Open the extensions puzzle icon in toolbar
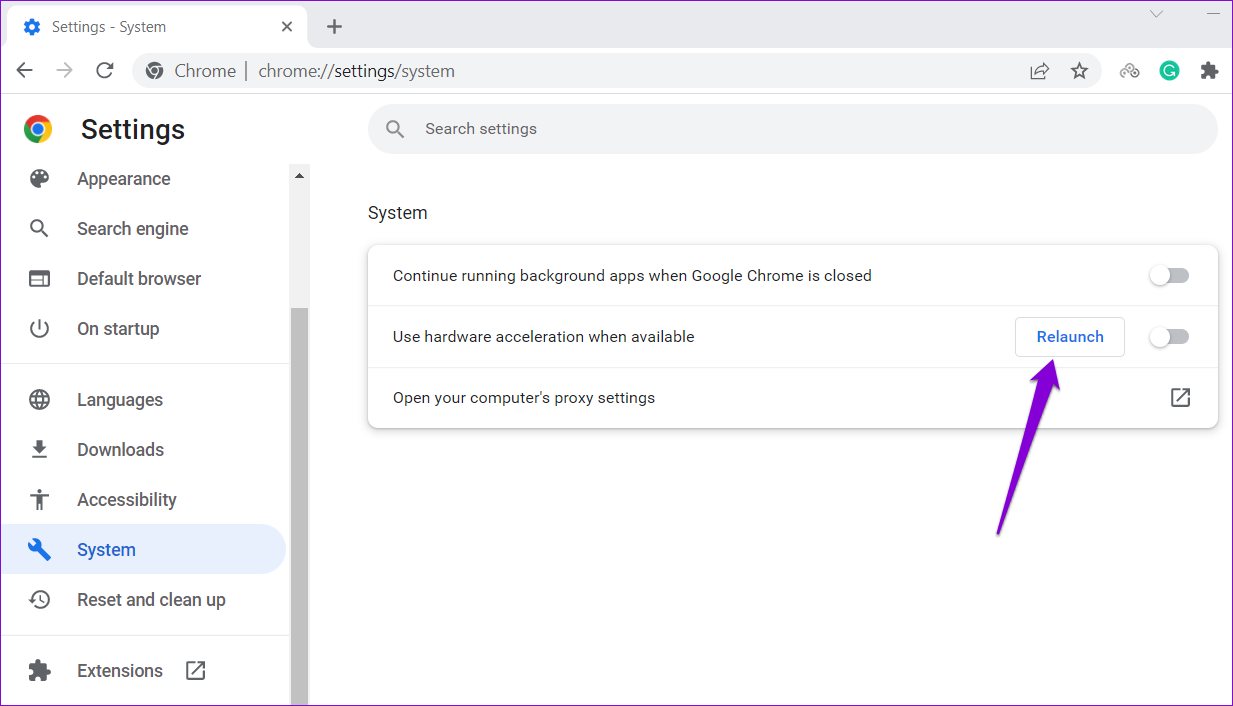Viewport: 1233px width, 706px height. pos(1209,71)
